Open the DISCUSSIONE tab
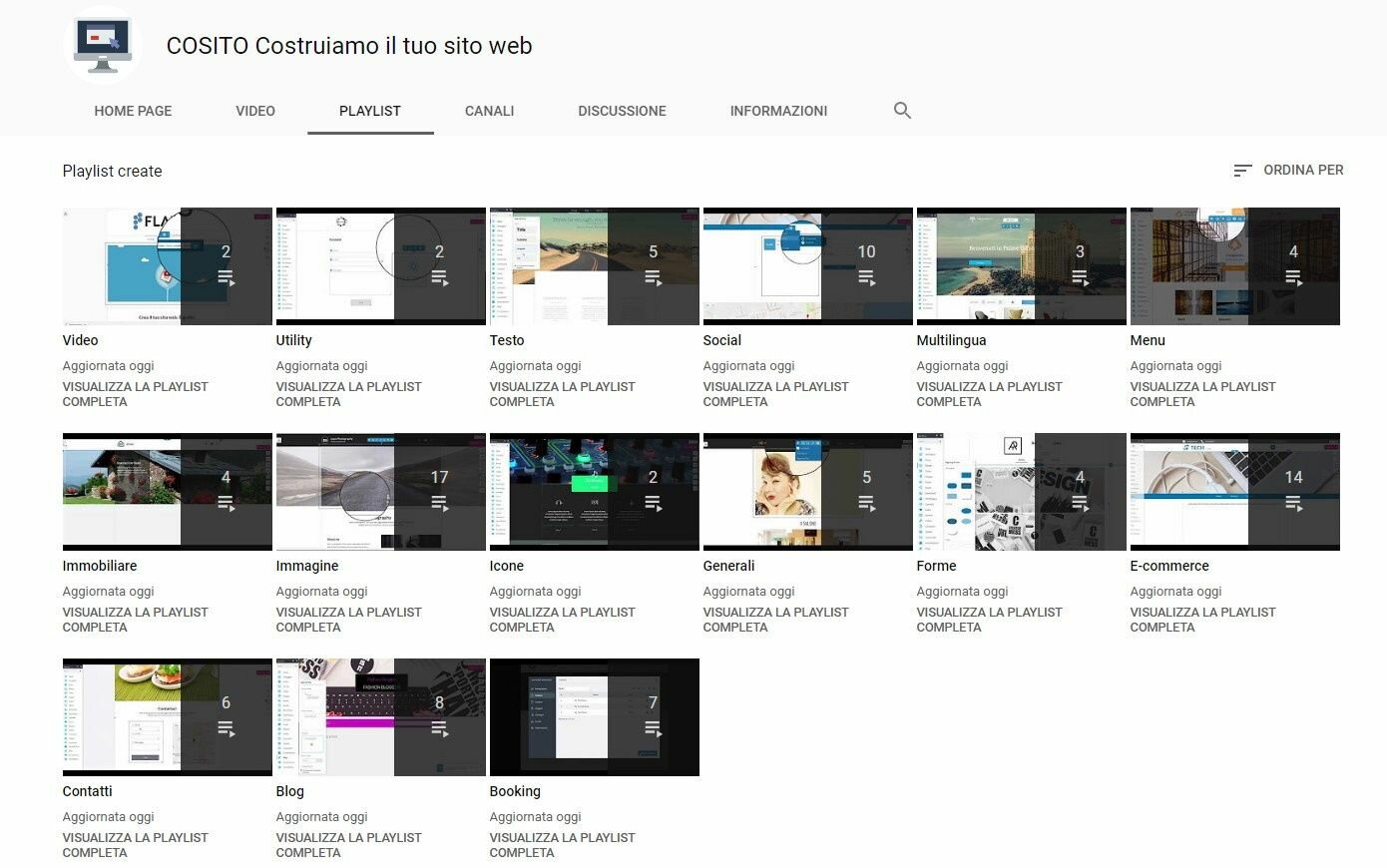Viewport: 1387px width, 868px height. [622, 111]
